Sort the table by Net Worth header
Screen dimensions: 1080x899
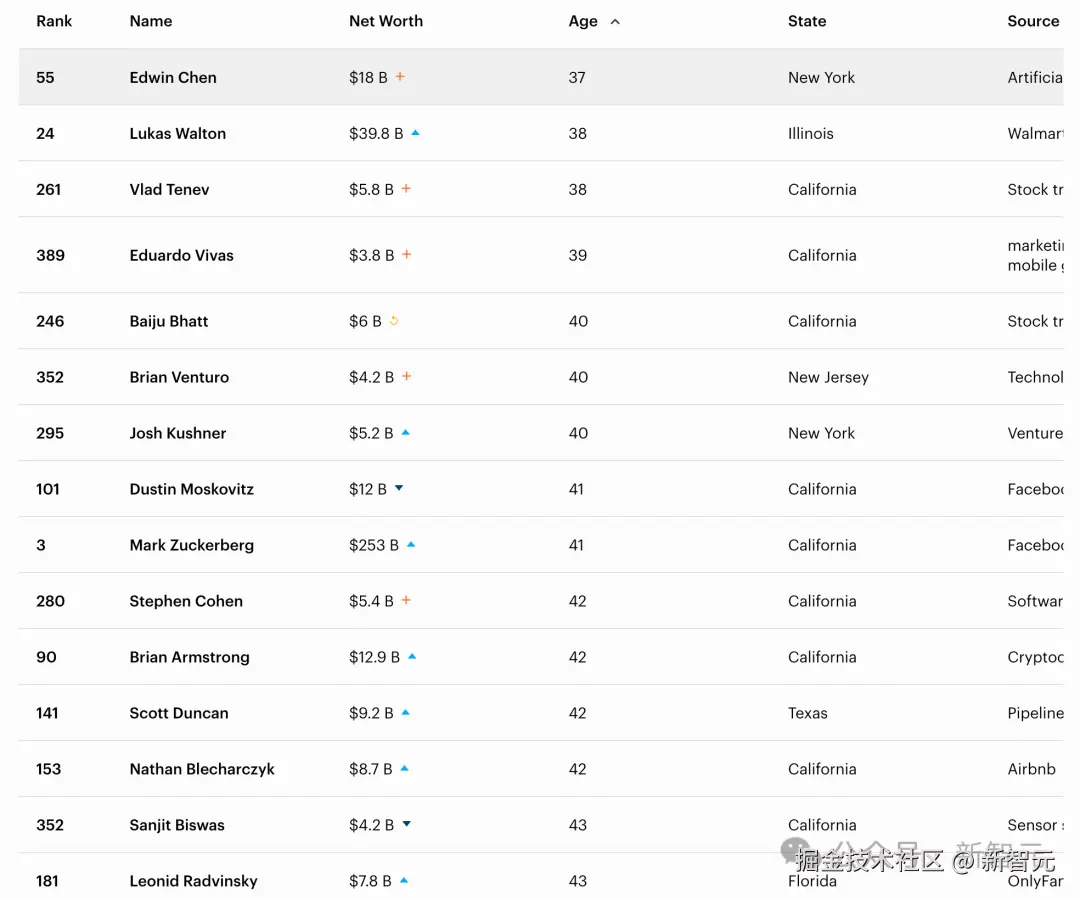(386, 21)
